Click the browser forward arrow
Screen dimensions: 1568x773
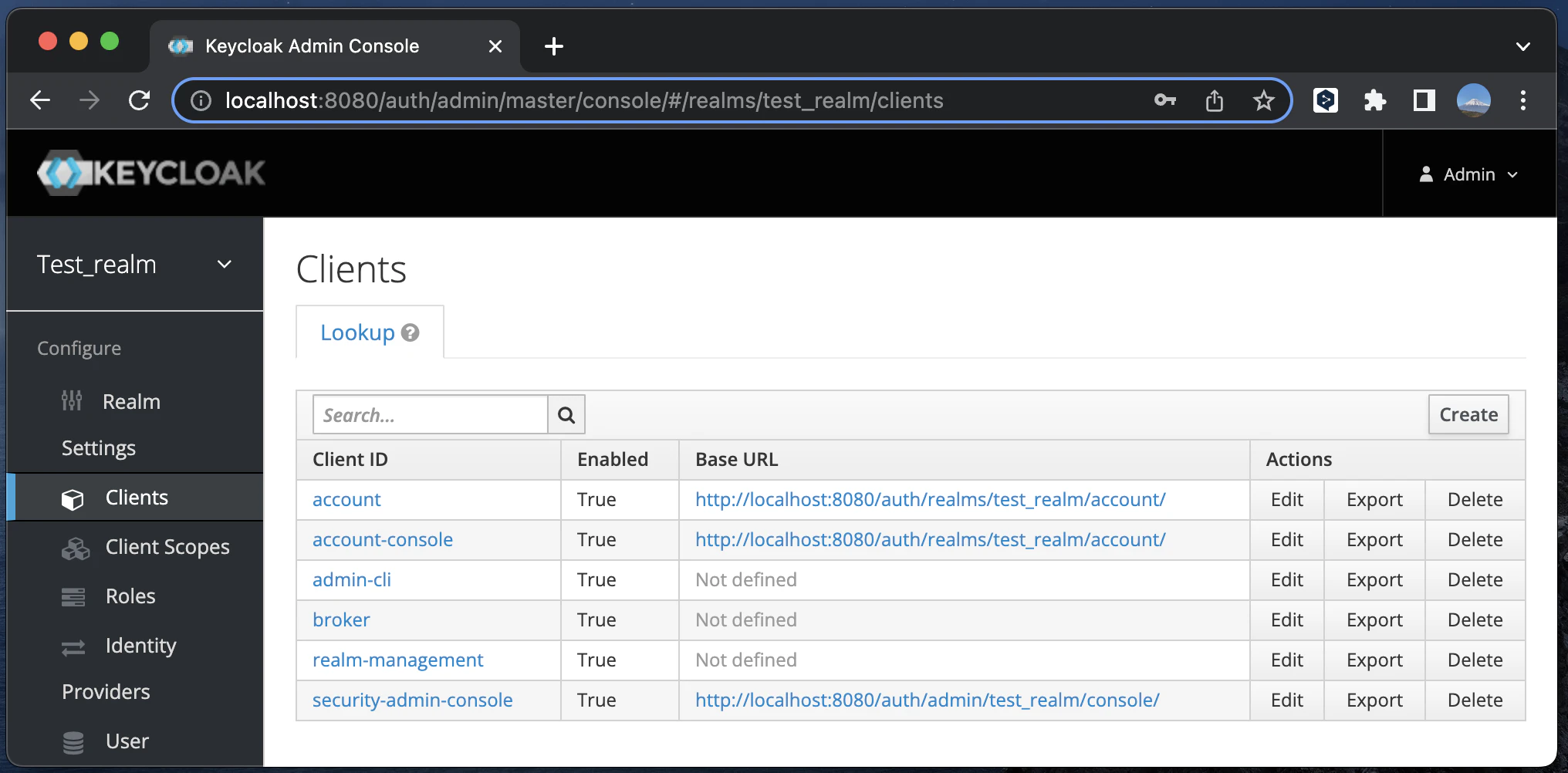point(90,100)
